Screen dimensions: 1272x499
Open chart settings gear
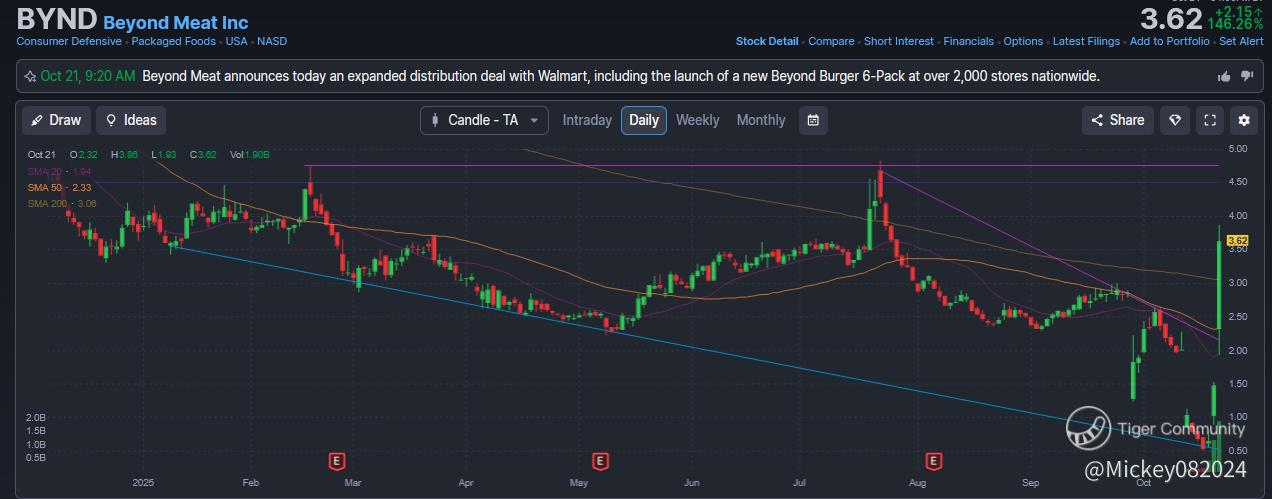(1244, 120)
